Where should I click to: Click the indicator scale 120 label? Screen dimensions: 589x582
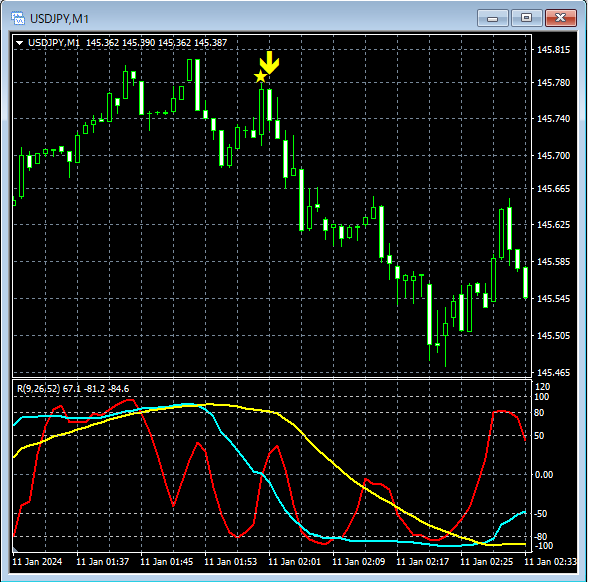click(x=543, y=387)
